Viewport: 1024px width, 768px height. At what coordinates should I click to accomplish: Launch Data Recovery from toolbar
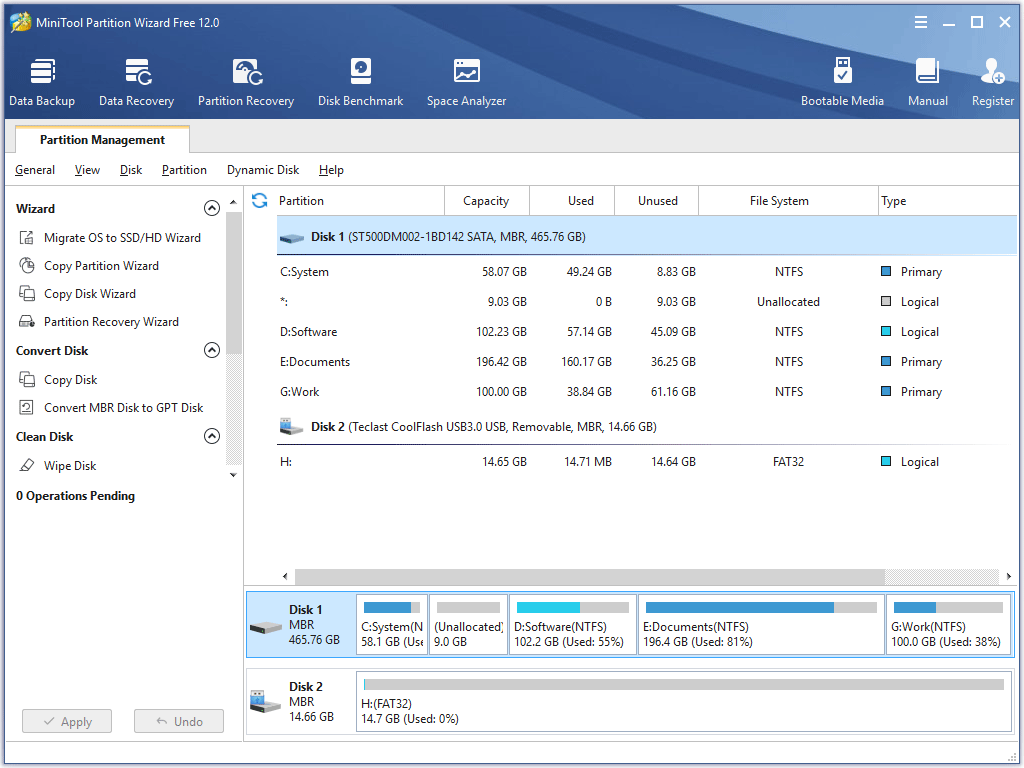(x=136, y=82)
